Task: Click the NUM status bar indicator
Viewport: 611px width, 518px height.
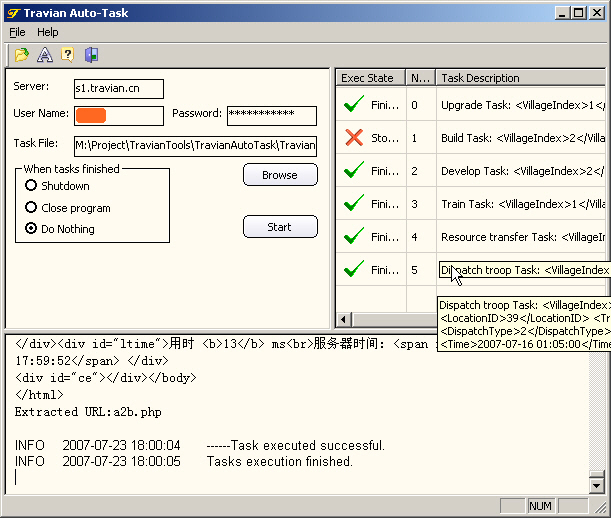Action: 540,506
